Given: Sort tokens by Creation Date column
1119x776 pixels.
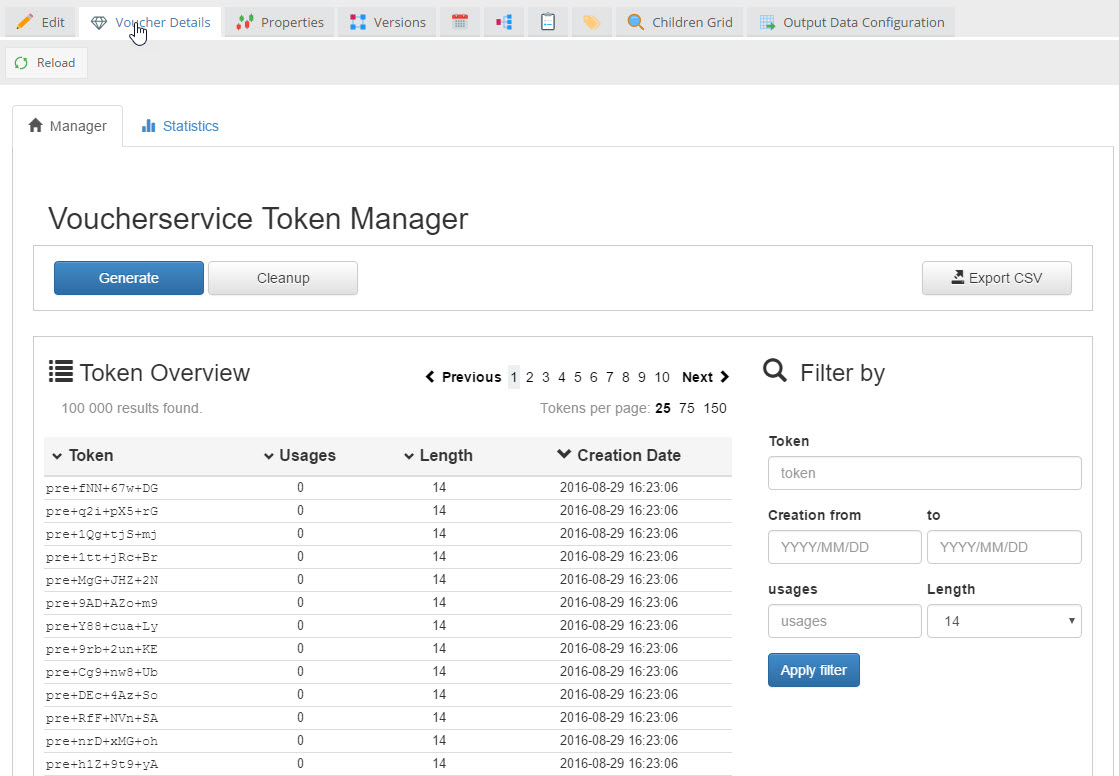Looking at the screenshot, I should [x=619, y=455].
